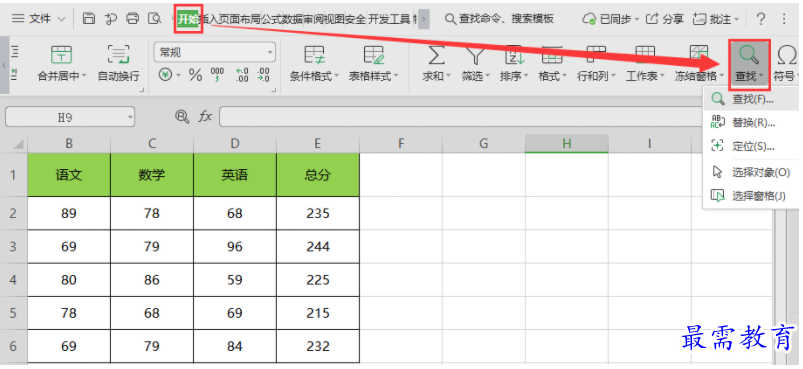Open the number format dialog launcher
Image resolution: width=803 pixels, height=369 pixels.
[273, 91]
